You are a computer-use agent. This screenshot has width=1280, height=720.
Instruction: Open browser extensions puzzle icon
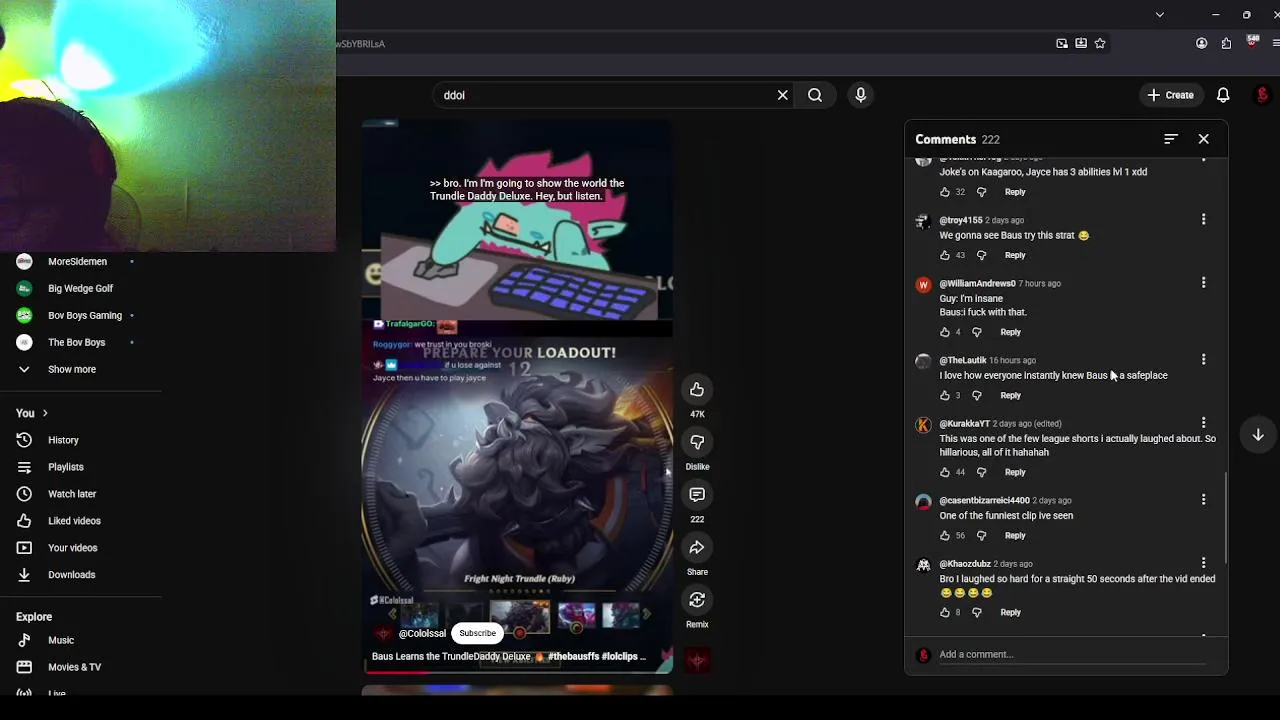(1226, 43)
